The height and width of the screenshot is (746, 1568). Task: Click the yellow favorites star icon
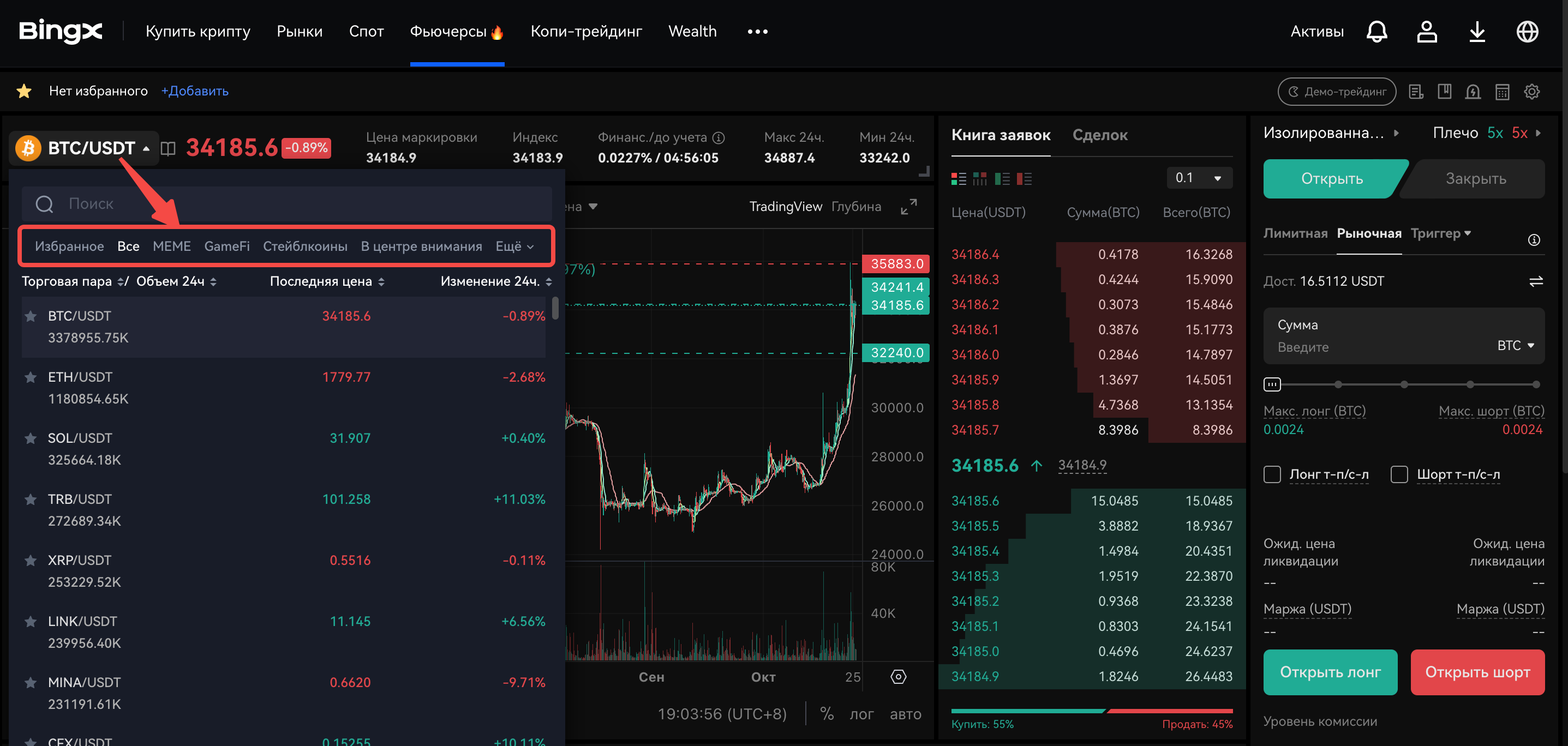coord(24,91)
